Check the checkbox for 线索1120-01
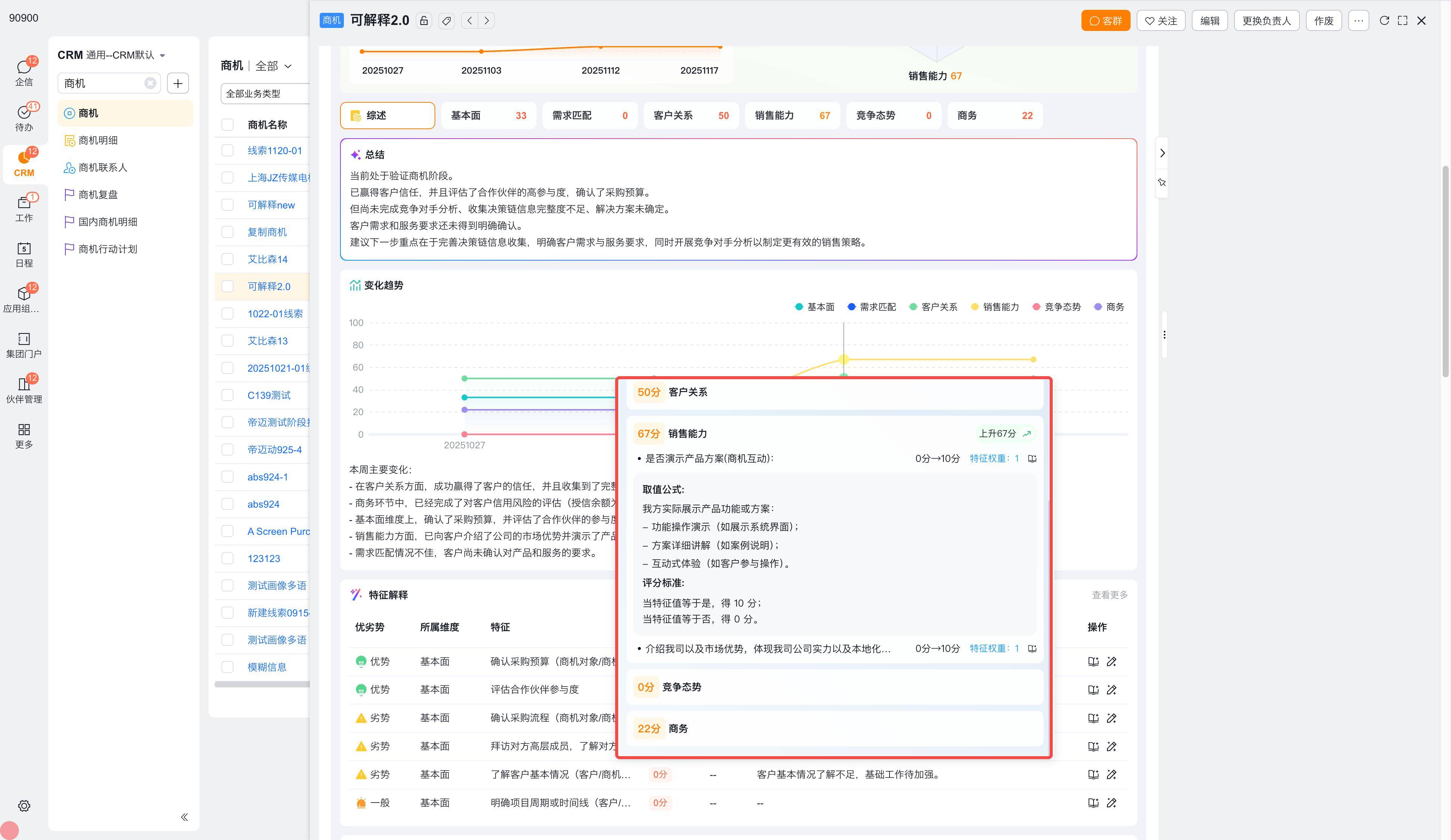The width and height of the screenshot is (1451, 840). 227,151
